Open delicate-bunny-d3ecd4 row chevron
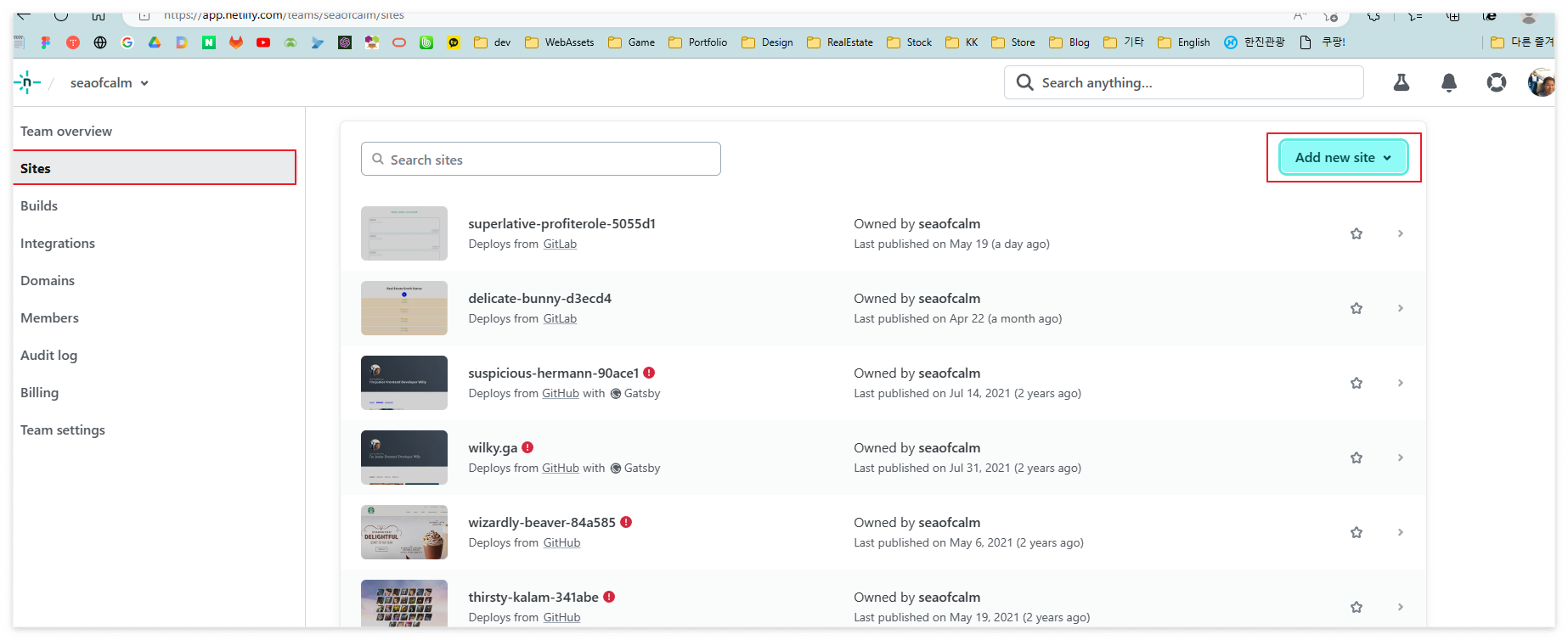The image size is (1568, 640). pos(1401,308)
